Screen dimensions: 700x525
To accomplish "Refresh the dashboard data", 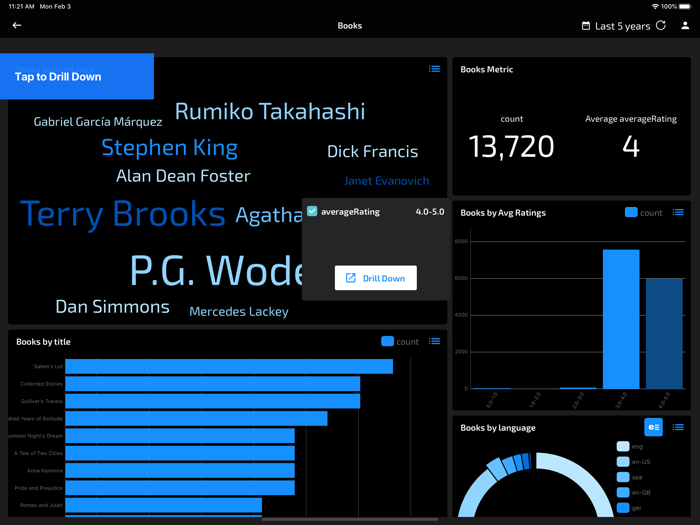I will 661,25.
